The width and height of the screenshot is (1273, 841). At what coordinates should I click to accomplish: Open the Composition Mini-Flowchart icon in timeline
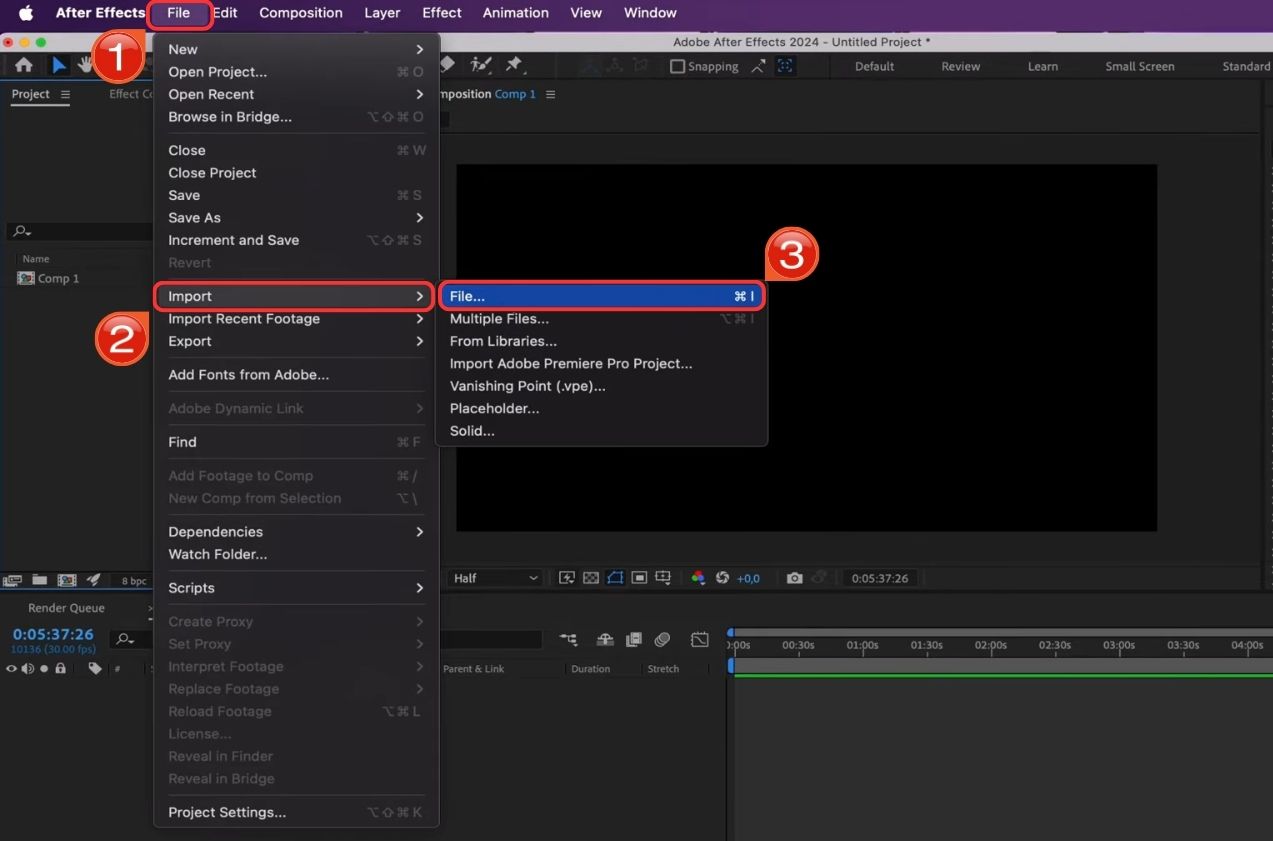tap(568, 640)
